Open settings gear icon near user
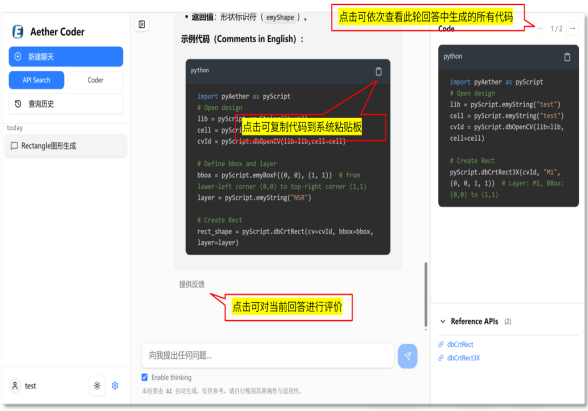Viewport: 588px width, 411px height. pos(115,386)
